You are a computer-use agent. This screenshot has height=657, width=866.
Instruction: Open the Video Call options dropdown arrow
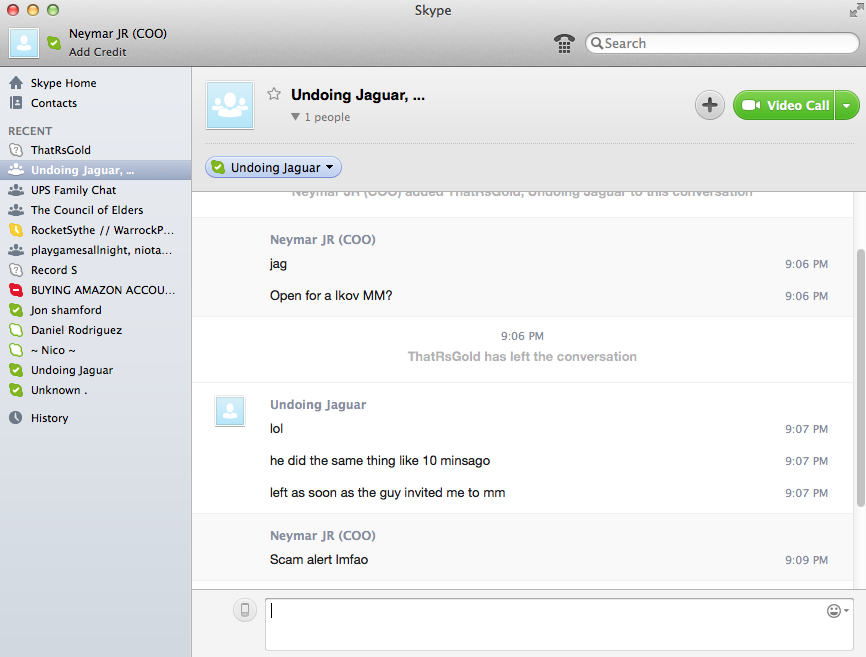(847, 105)
